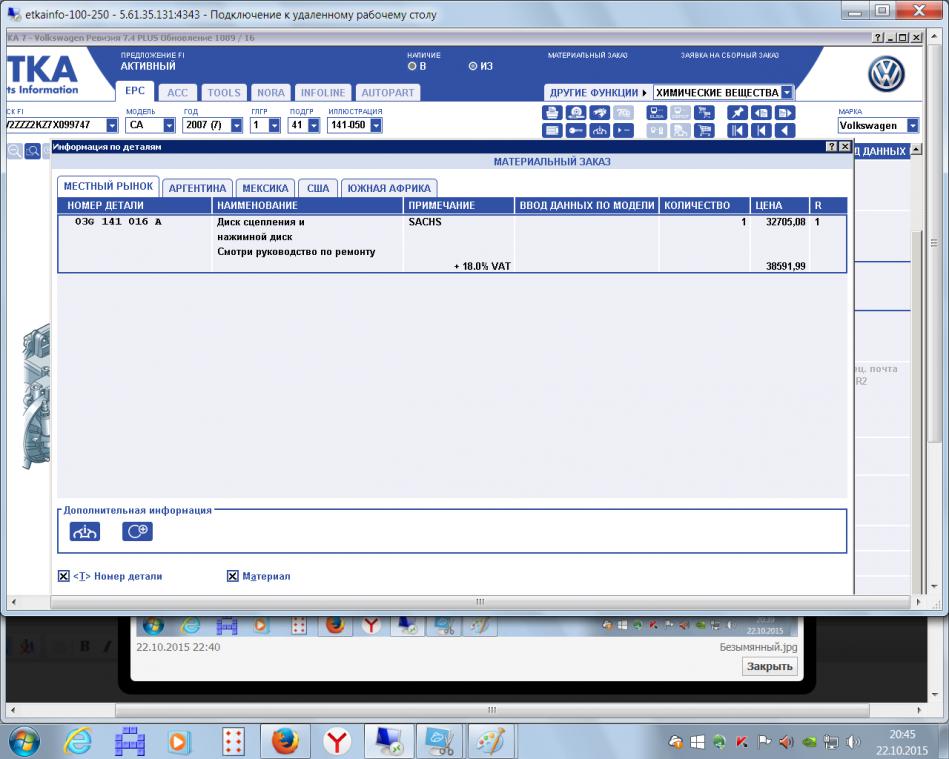Click the active zoom magnifier icon beside the illustration
The width and height of the screenshot is (949, 759).
[x=33, y=151]
